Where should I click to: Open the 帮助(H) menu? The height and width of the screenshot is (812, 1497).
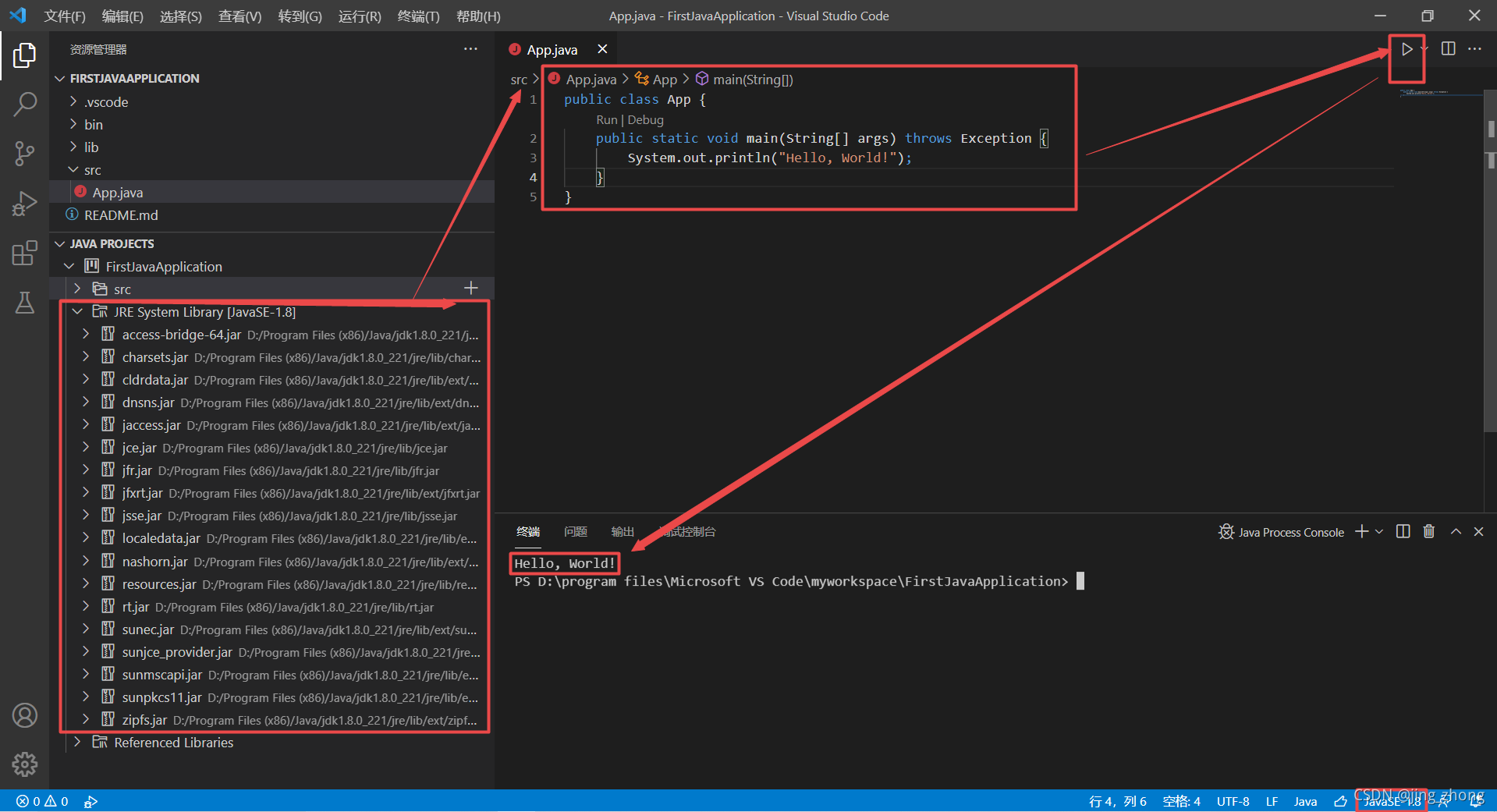477,16
